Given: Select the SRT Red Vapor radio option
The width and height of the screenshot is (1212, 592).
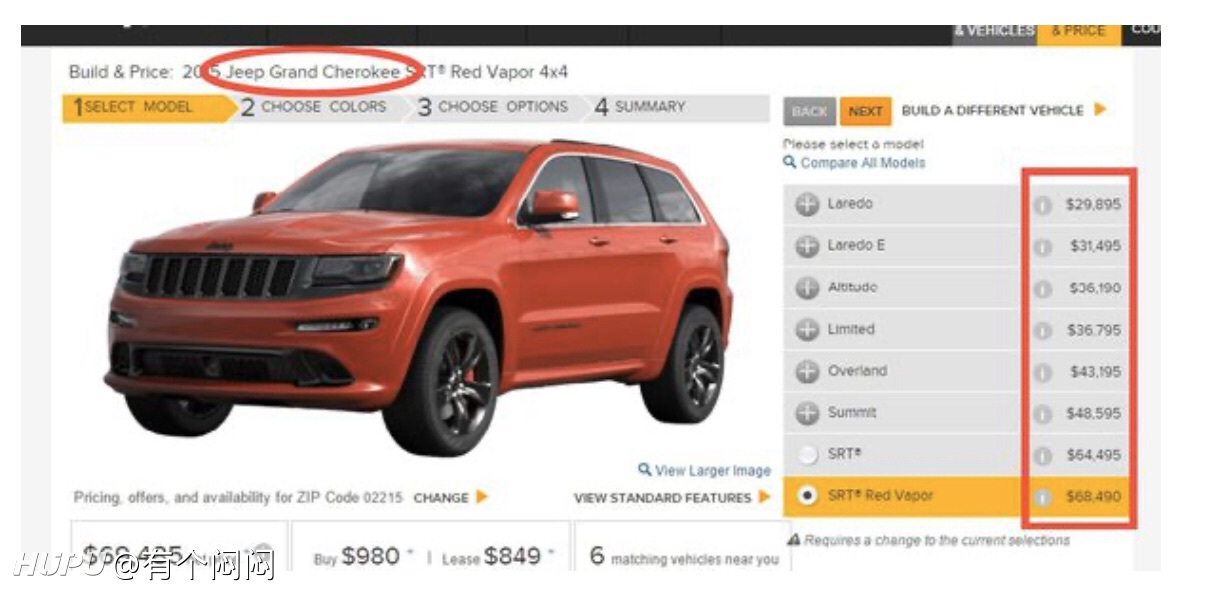Looking at the screenshot, I should point(807,496).
